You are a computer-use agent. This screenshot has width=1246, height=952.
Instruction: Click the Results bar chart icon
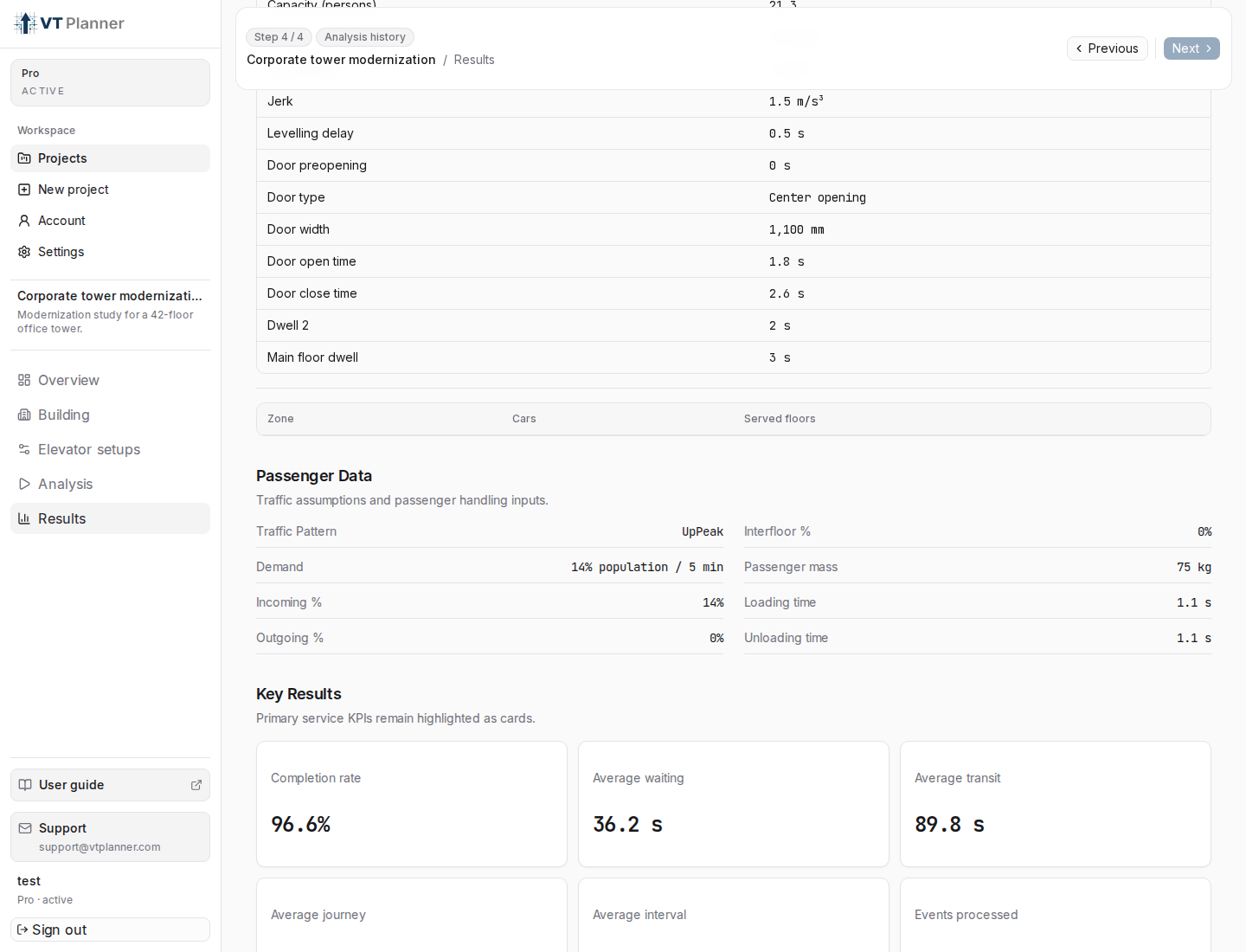[24, 518]
